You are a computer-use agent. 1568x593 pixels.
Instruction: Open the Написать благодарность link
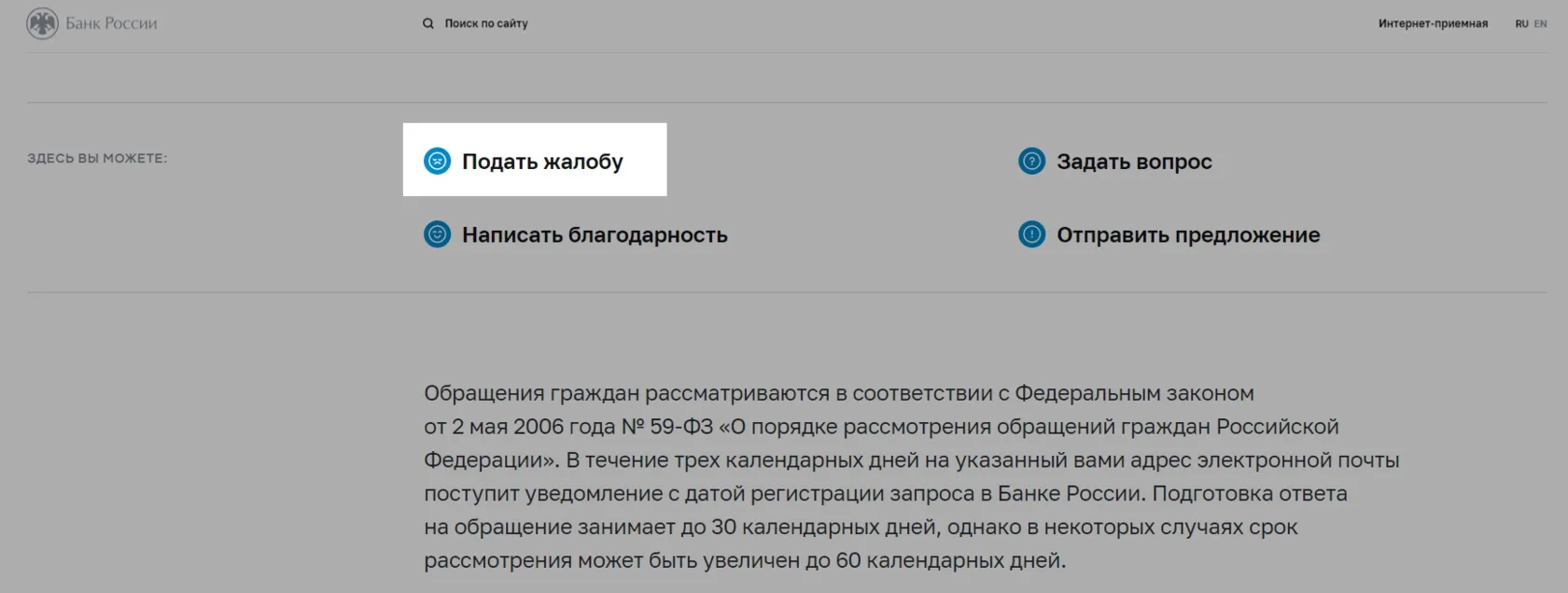[595, 234]
